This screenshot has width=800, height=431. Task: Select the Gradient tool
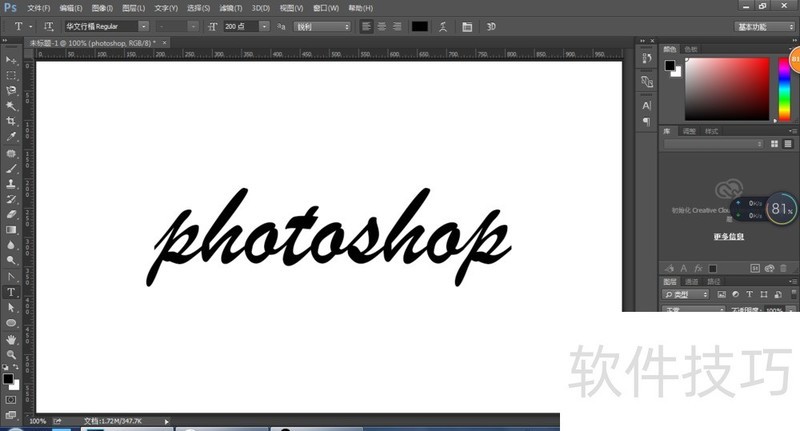[11, 230]
